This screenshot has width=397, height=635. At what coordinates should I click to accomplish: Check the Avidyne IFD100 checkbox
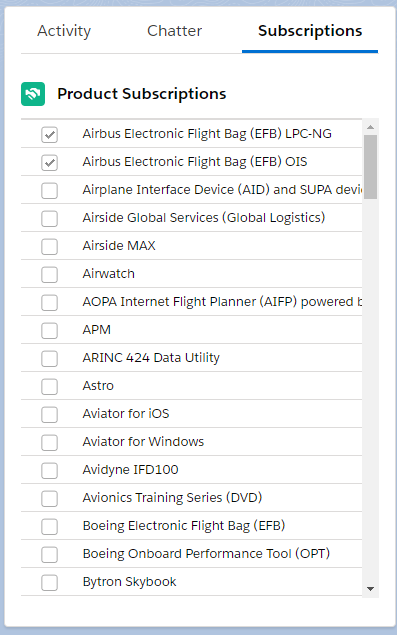point(49,470)
